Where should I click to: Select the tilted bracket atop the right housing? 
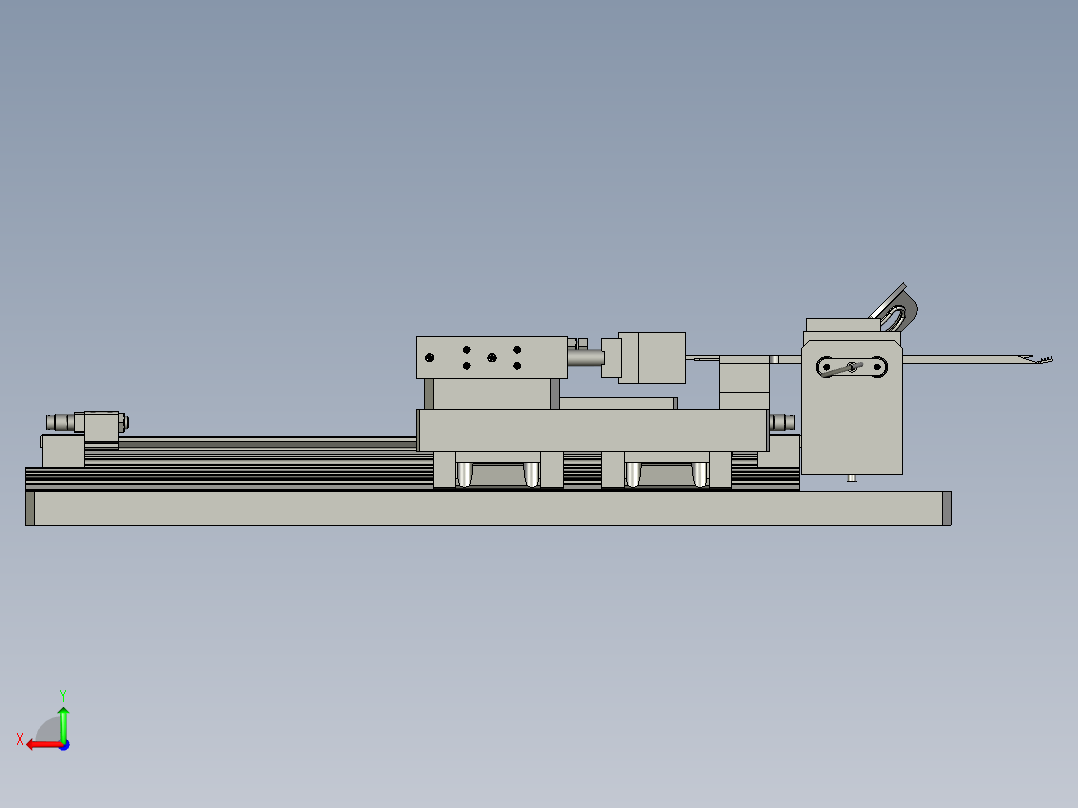894,309
